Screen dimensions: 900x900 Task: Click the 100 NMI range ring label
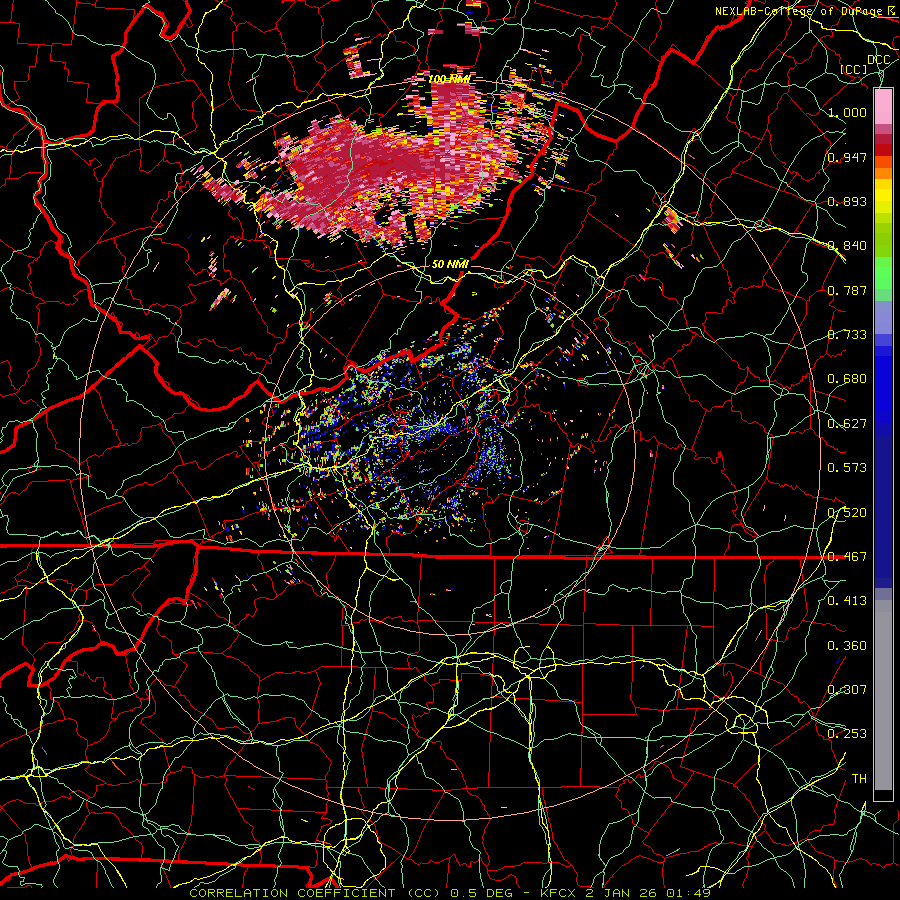450,79
